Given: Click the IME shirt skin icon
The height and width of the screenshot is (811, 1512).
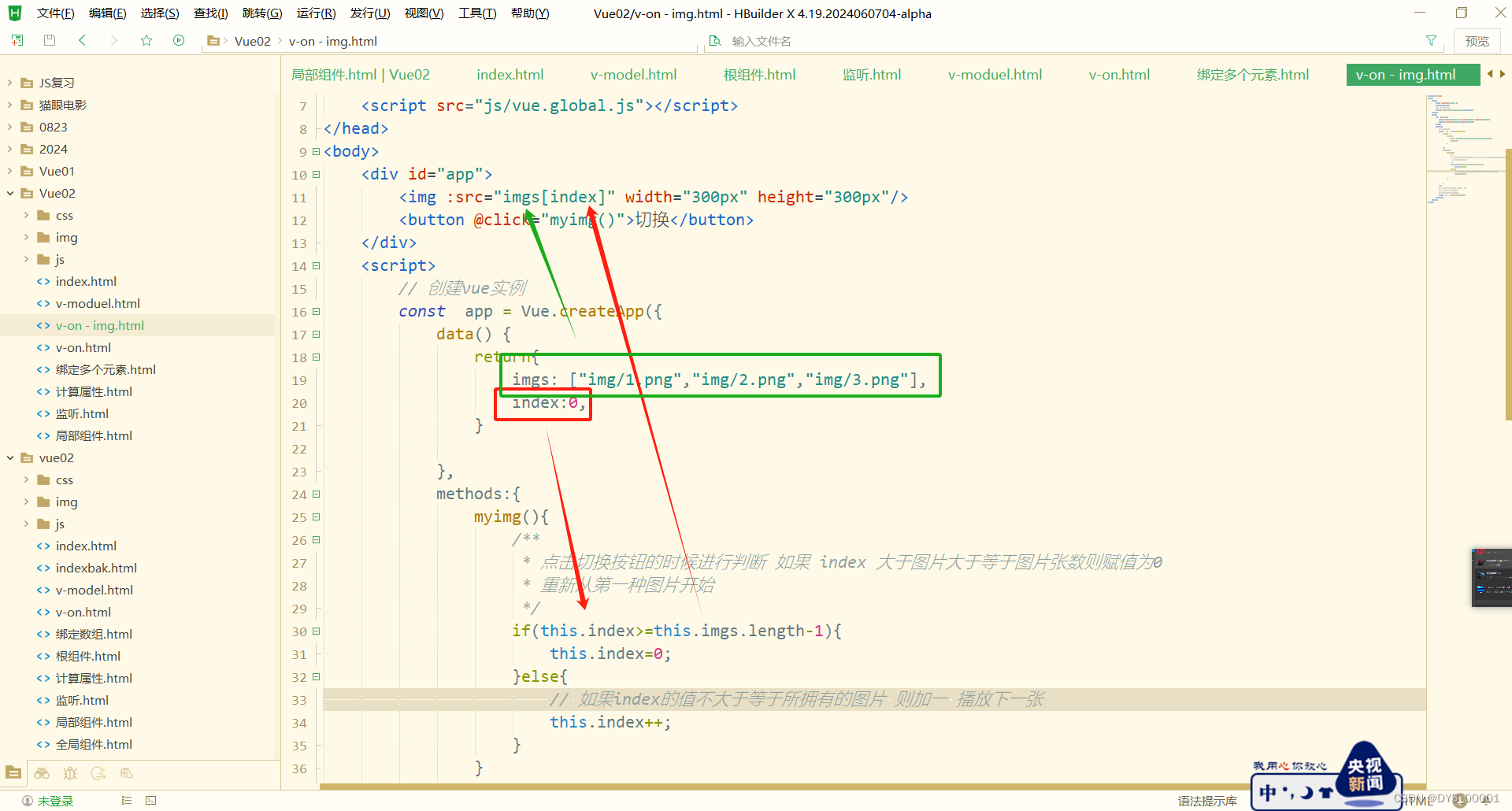Looking at the screenshot, I should tap(1326, 792).
